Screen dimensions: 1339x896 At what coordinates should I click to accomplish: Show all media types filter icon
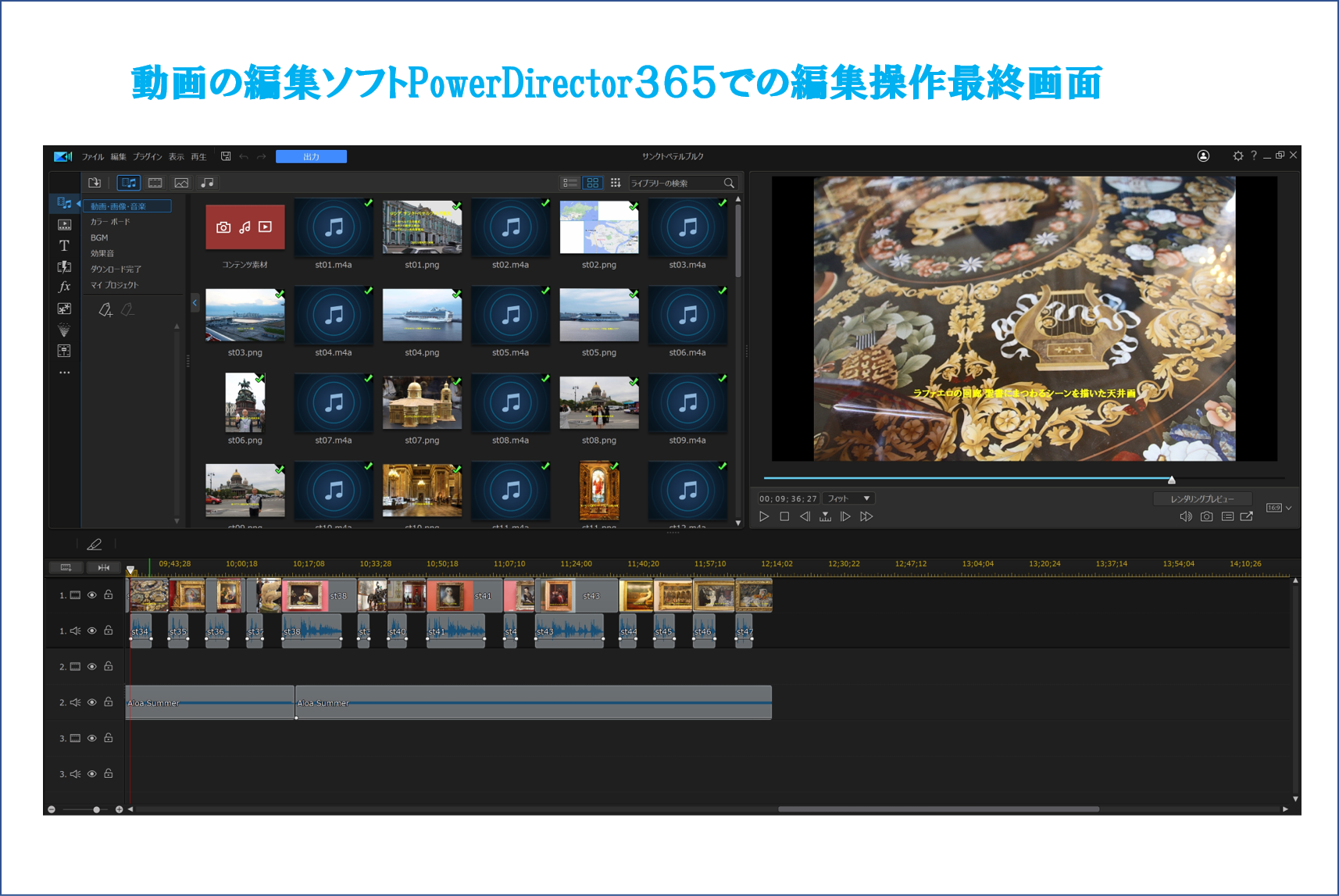[128, 183]
